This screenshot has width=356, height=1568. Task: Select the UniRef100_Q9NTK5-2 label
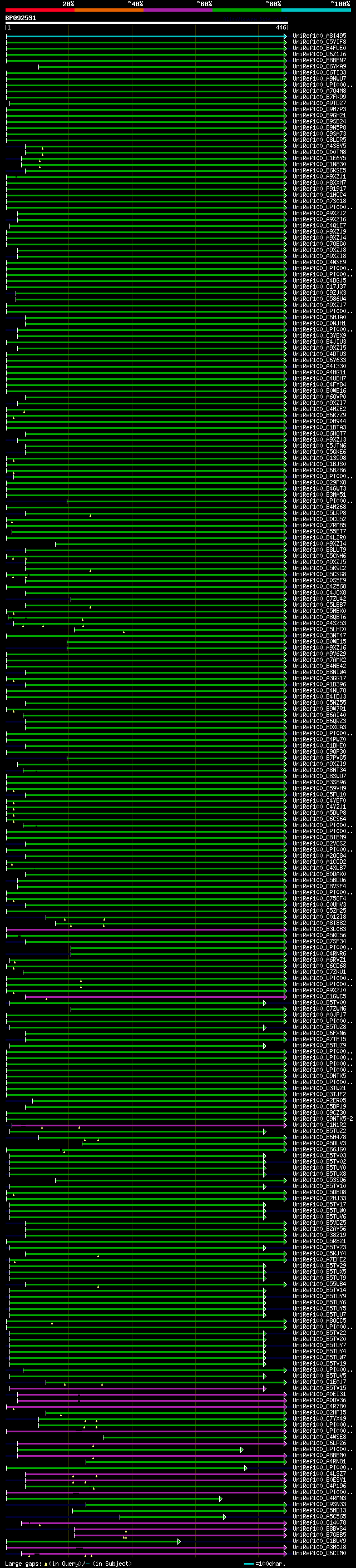pos(323,1119)
